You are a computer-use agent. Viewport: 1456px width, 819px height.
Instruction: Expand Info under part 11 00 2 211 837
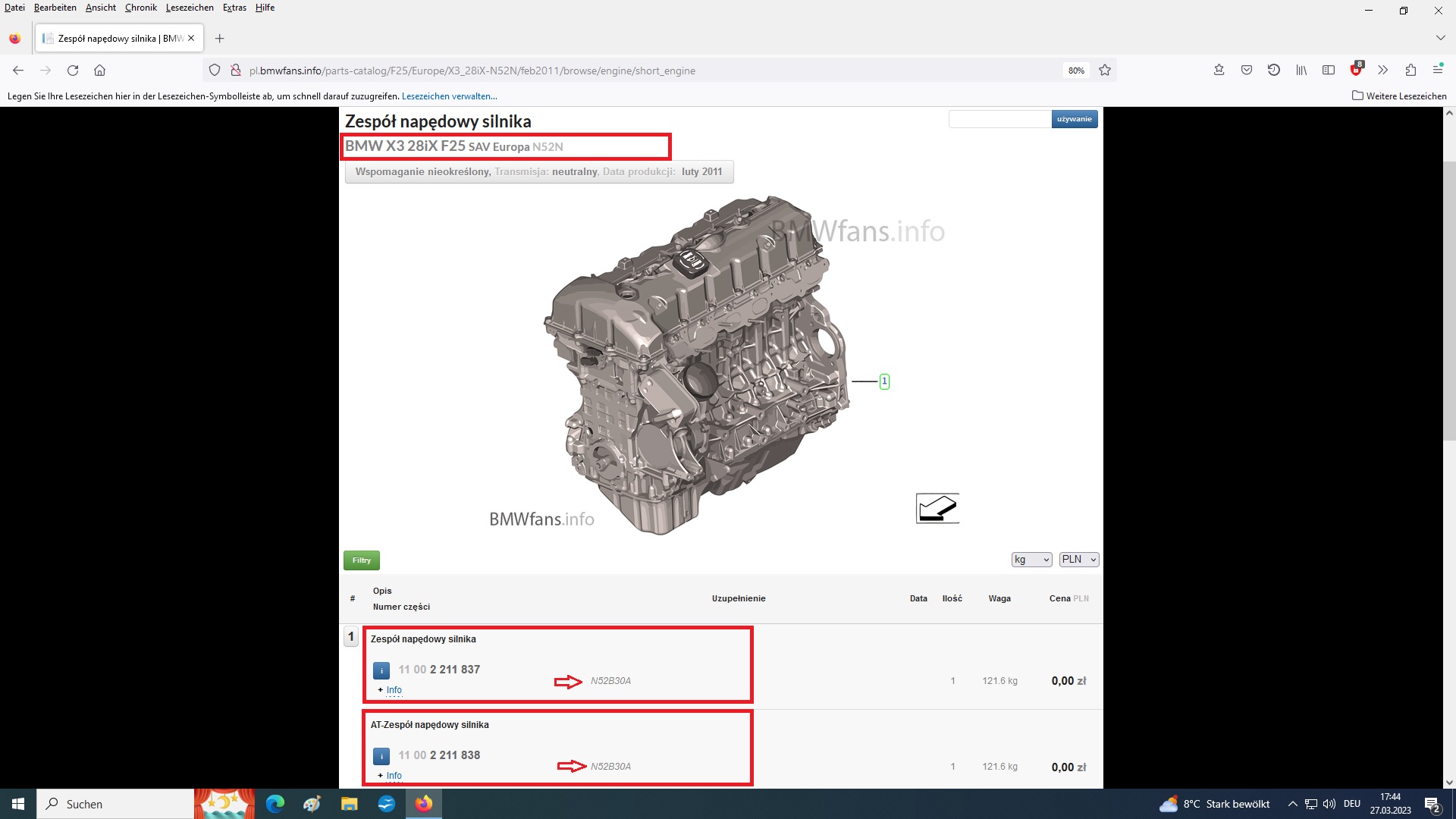pyautogui.click(x=394, y=690)
